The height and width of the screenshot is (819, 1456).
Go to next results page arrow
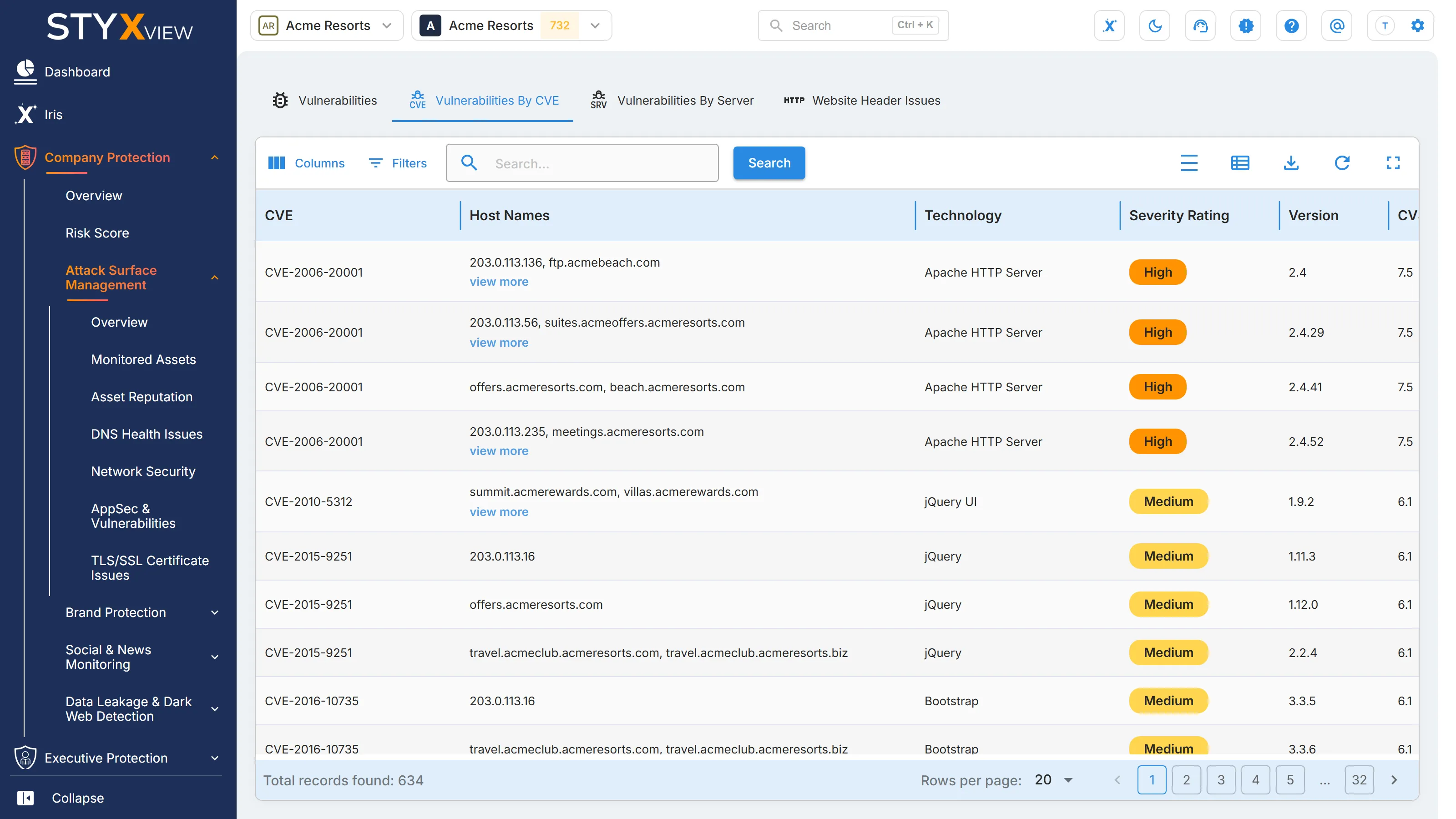click(x=1394, y=779)
